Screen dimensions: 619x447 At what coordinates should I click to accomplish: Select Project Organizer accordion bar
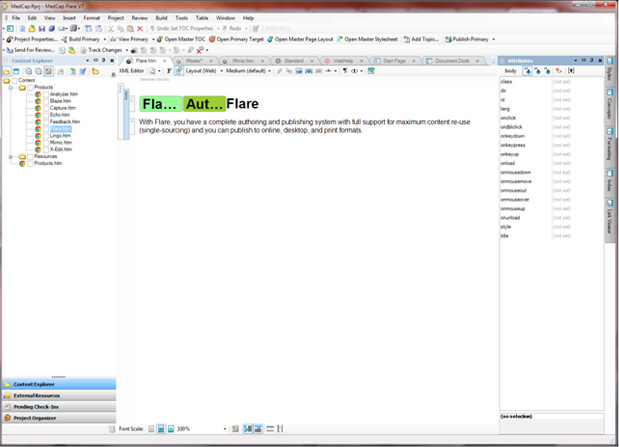[59, 418]
